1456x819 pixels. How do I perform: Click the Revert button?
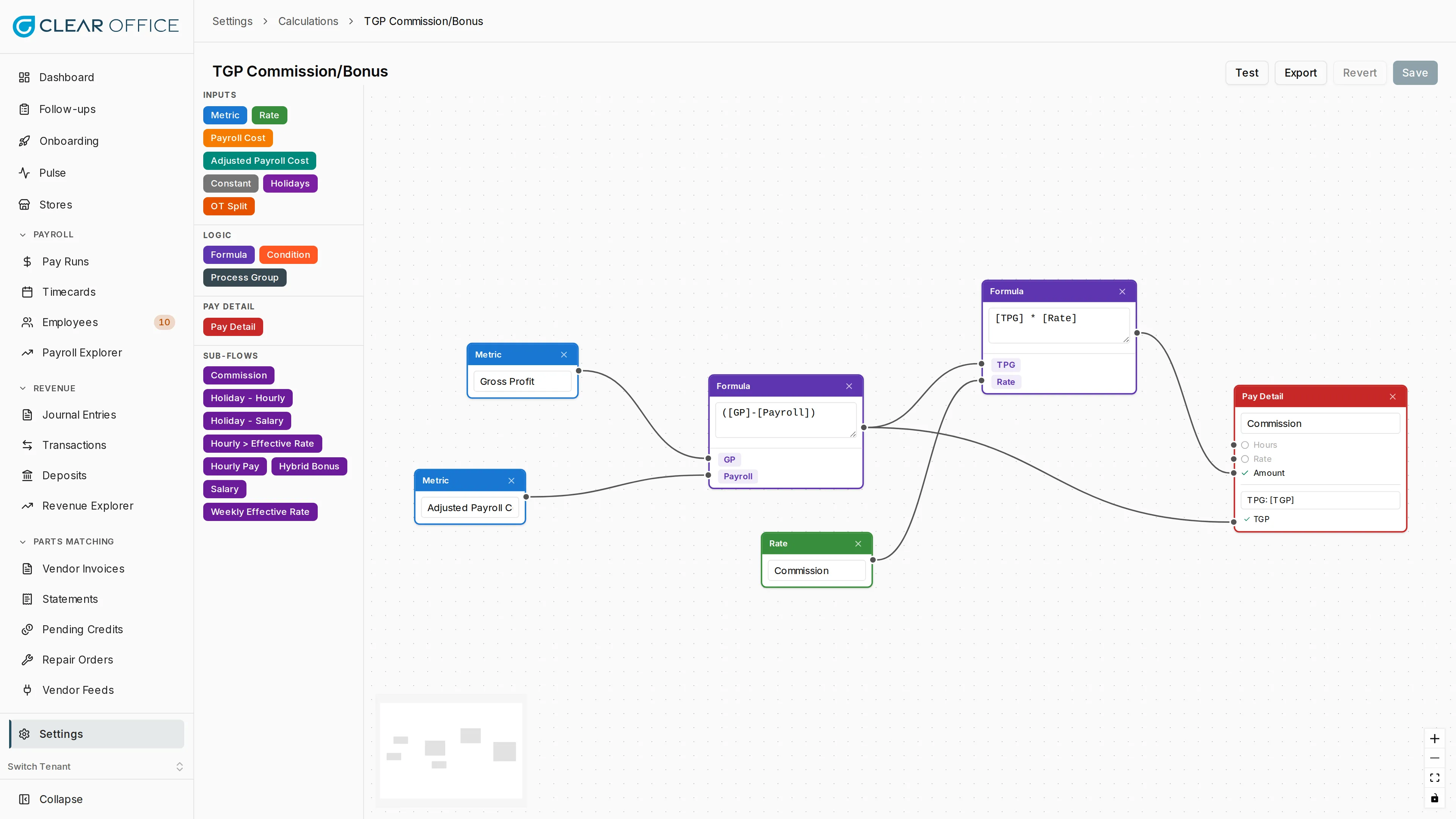pyautogui.click(x=1359, y=73)
